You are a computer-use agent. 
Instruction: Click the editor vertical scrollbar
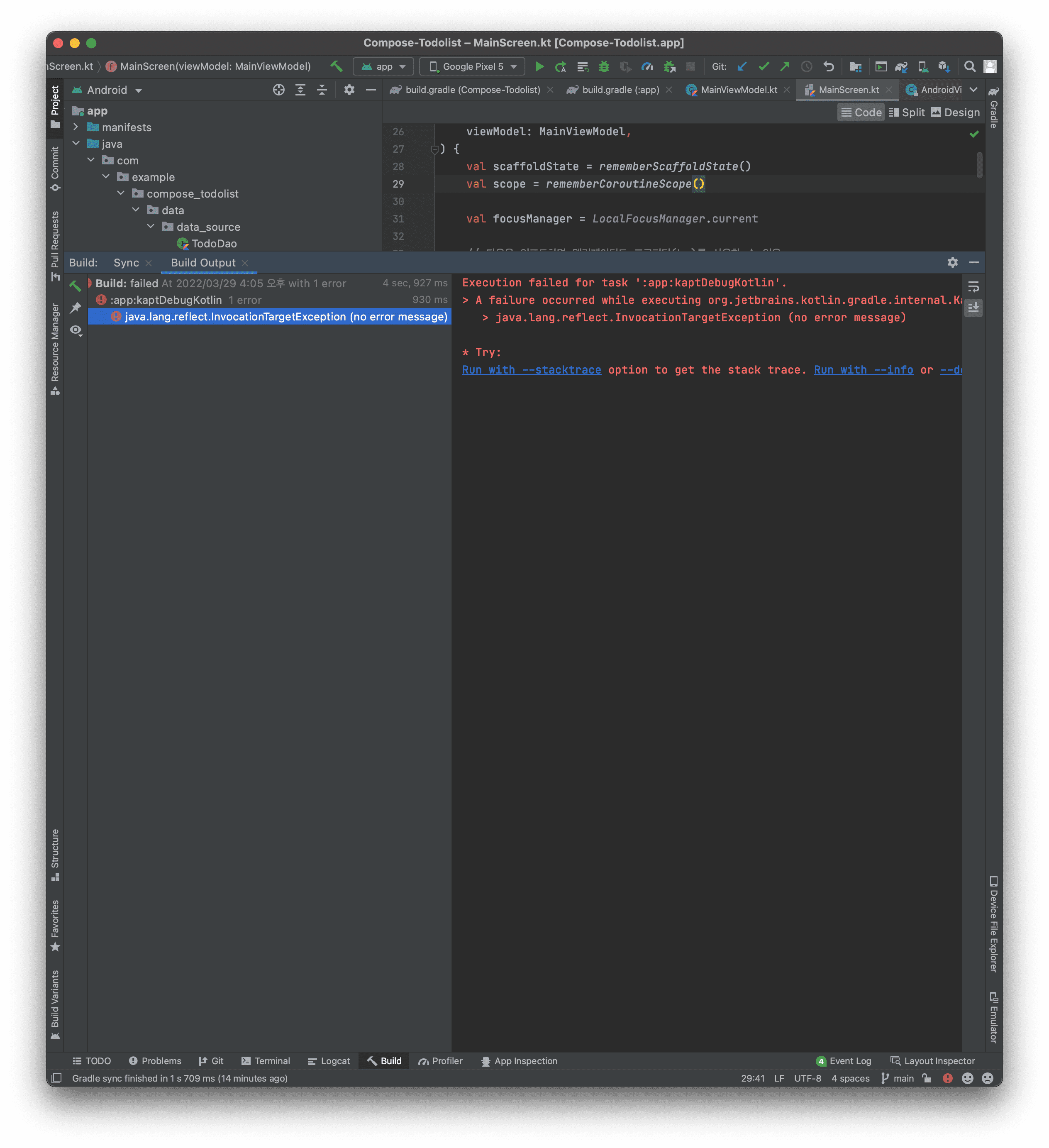[x=979, y=165]
